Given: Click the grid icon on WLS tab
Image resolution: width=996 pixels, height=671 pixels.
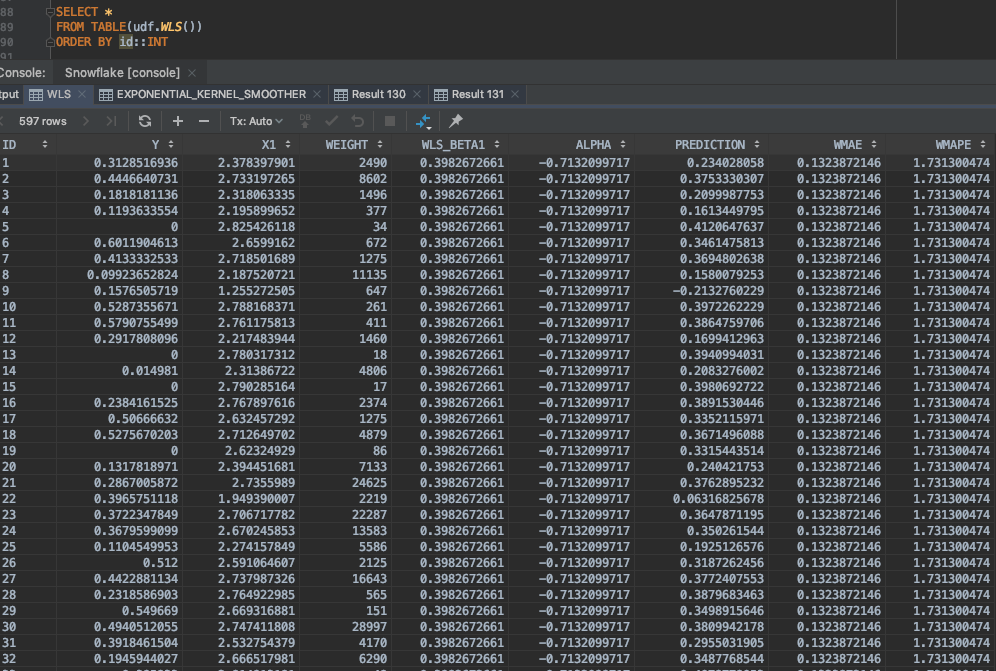Looking at the screenshot, I should coord(36,95).
